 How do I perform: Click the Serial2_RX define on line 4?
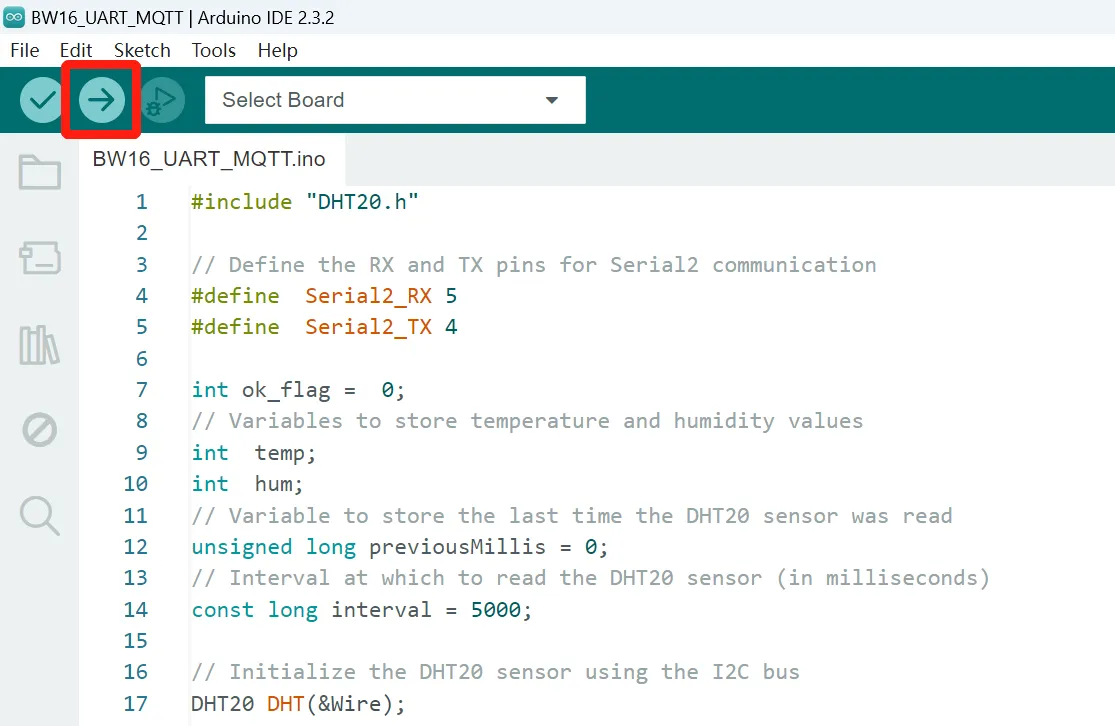368,296
